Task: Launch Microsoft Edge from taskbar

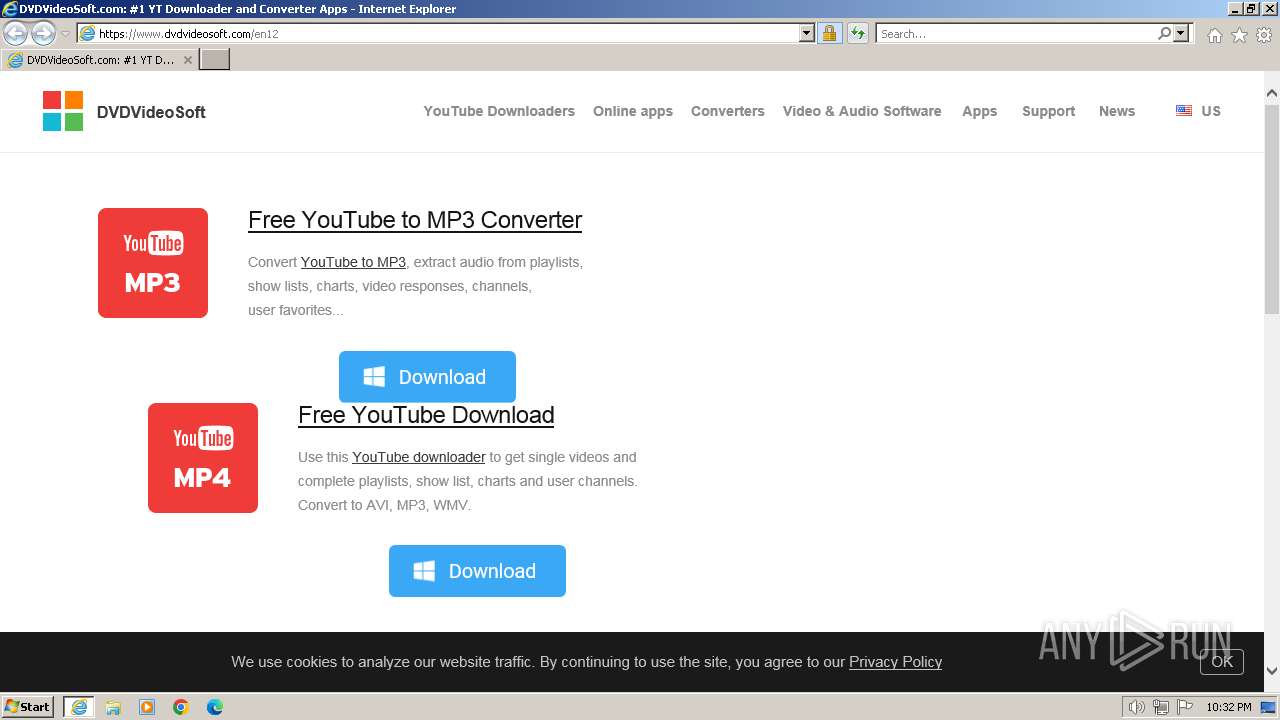Action: pyautogui.click(x=215, y=707)
